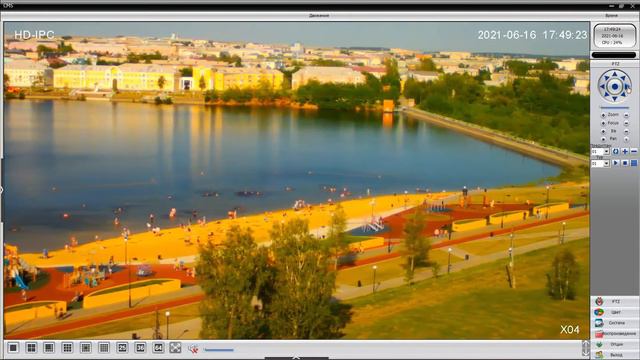
Task: Move camera down-right with diagonal PTZ arrow
Action: tap(623, 95)
